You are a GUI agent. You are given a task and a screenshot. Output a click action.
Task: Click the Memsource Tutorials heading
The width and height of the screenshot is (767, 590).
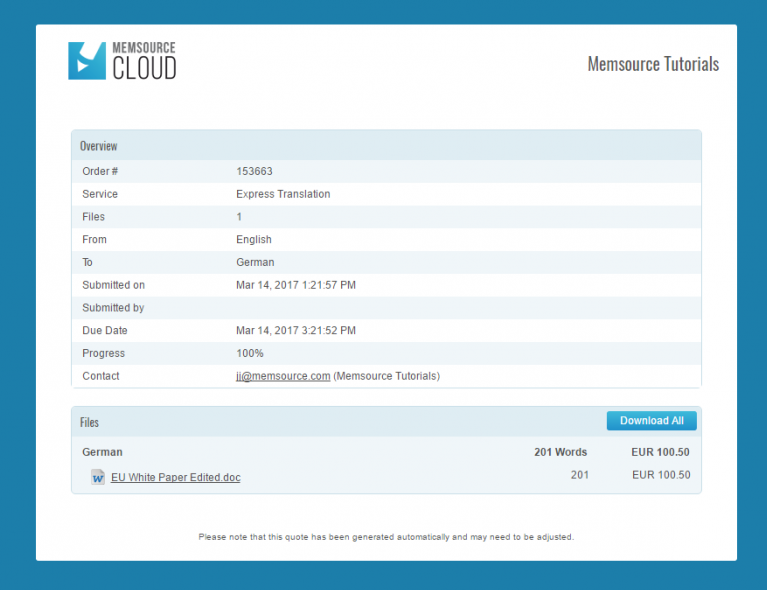coord(653,64)
